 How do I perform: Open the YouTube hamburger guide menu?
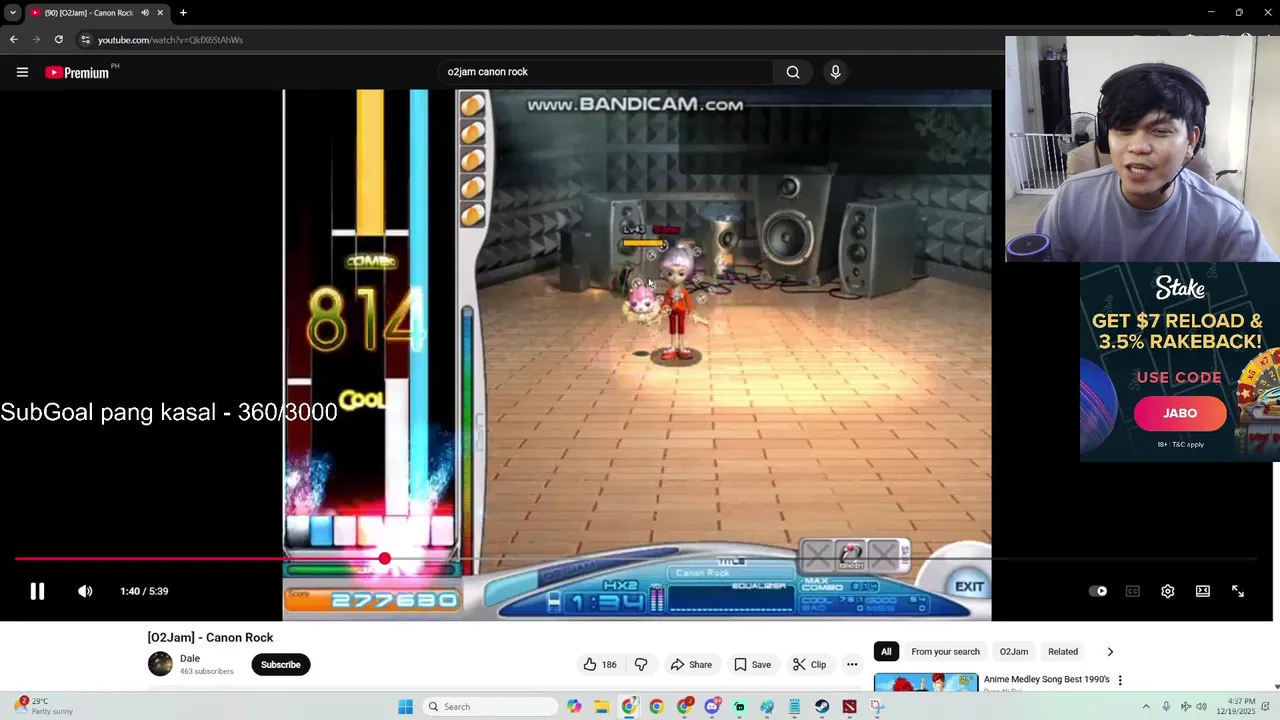22,72
